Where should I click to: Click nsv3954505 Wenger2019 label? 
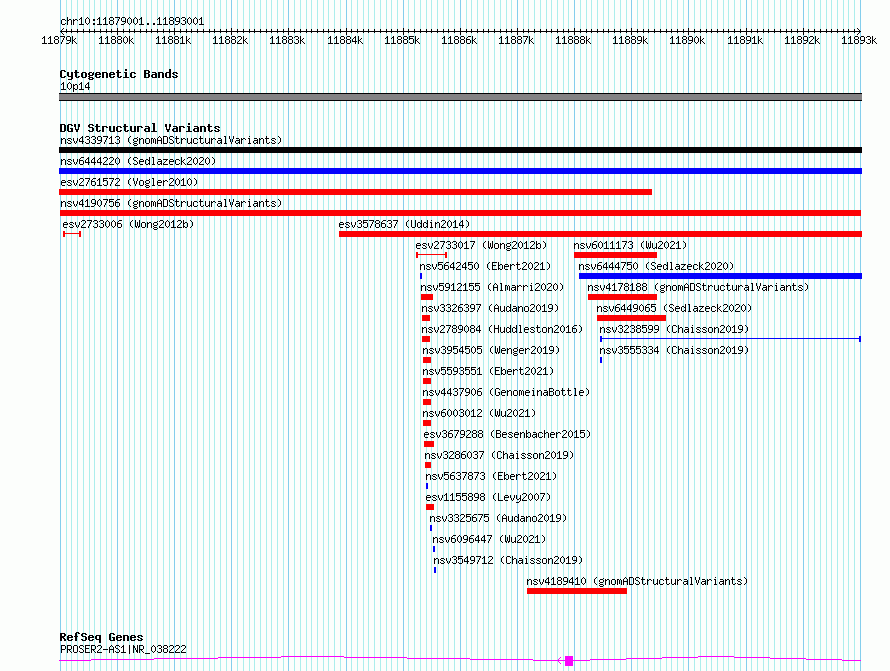(491, 350)
